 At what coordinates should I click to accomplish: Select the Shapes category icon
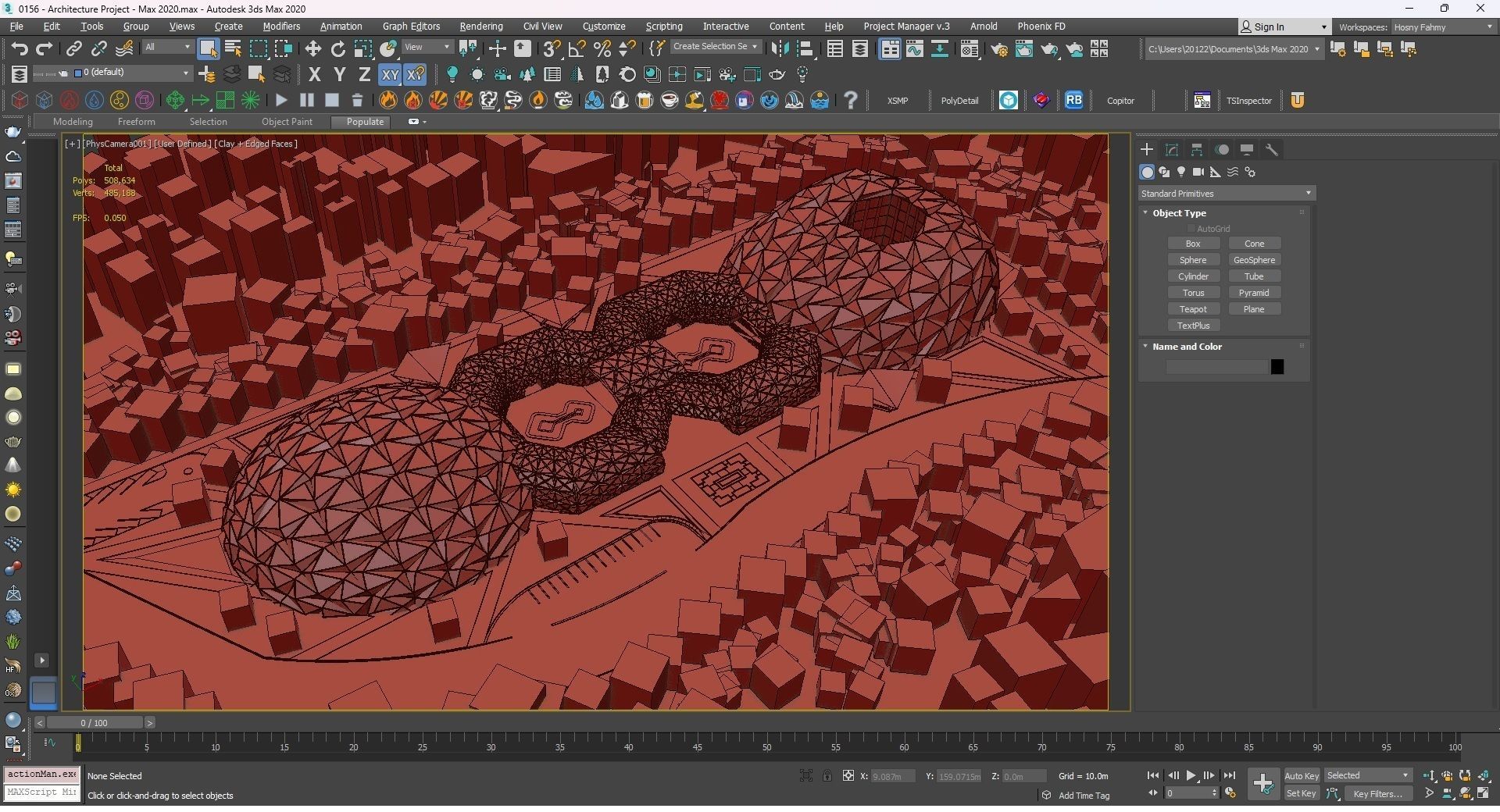[1164, 172]
